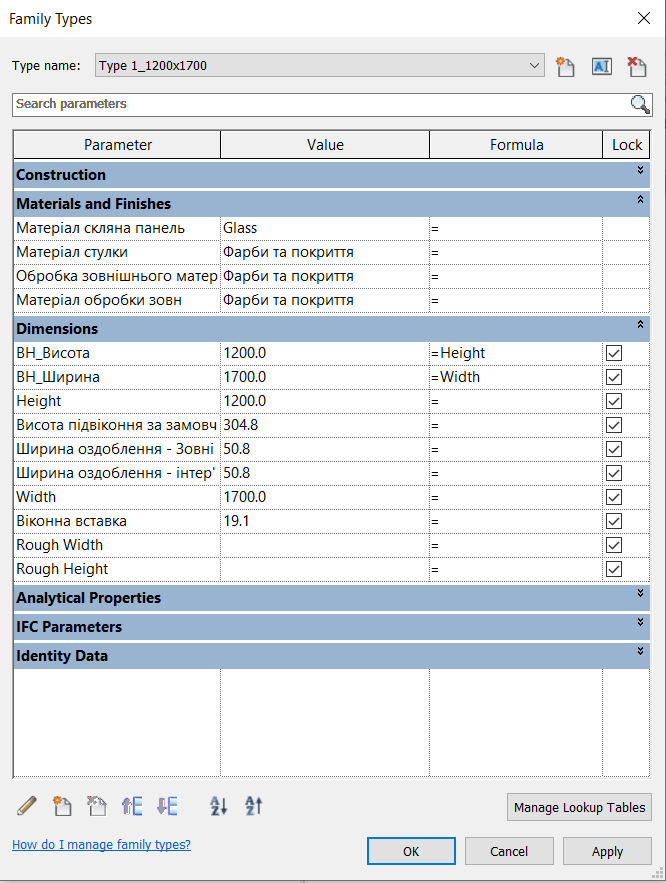Open the Type name dropdown
The width and height of the screenshot is (666, 883).
point(534,66)
